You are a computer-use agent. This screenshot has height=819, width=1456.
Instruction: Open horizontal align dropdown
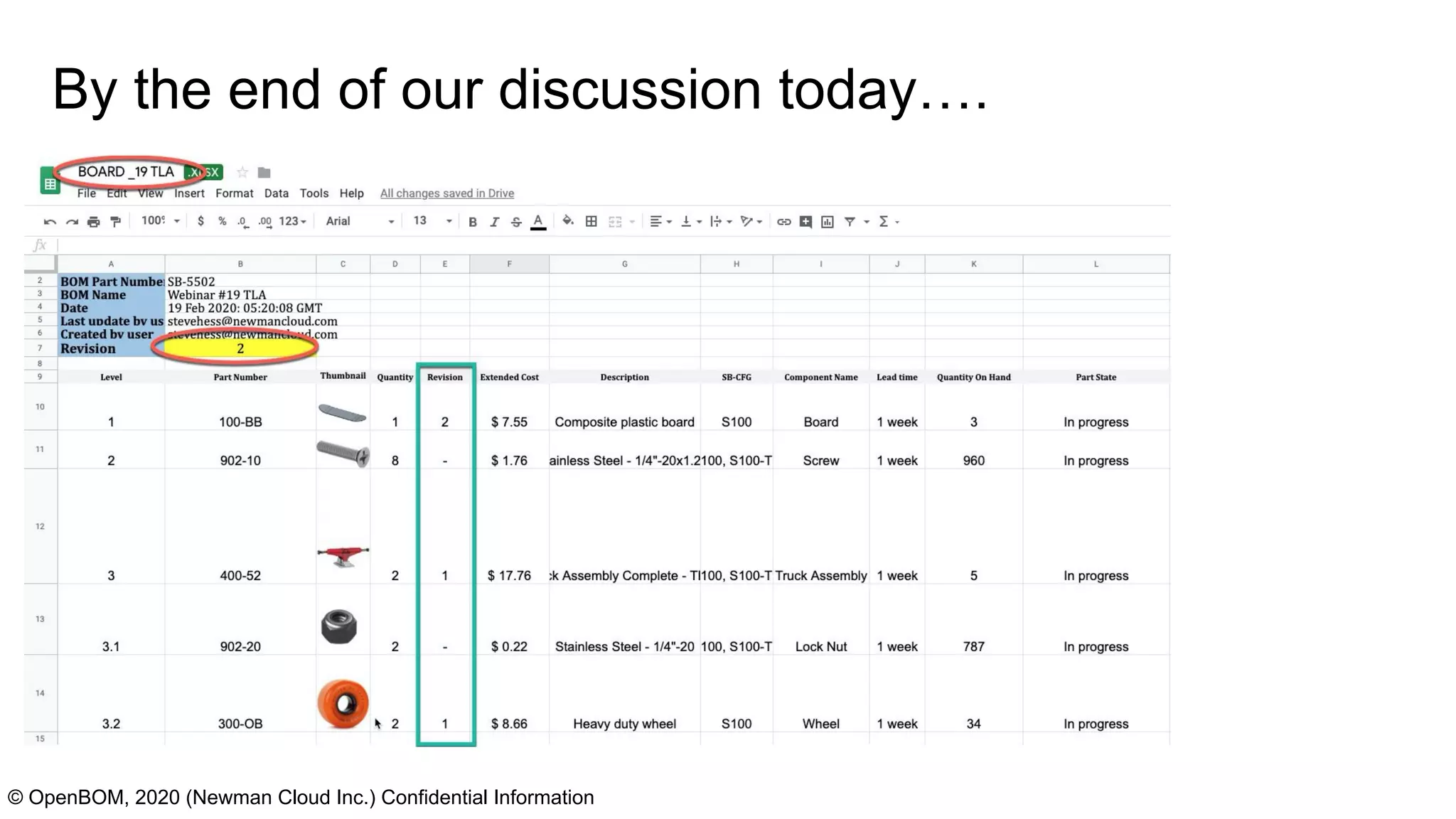pyautogui.click(x=660, y=222)
